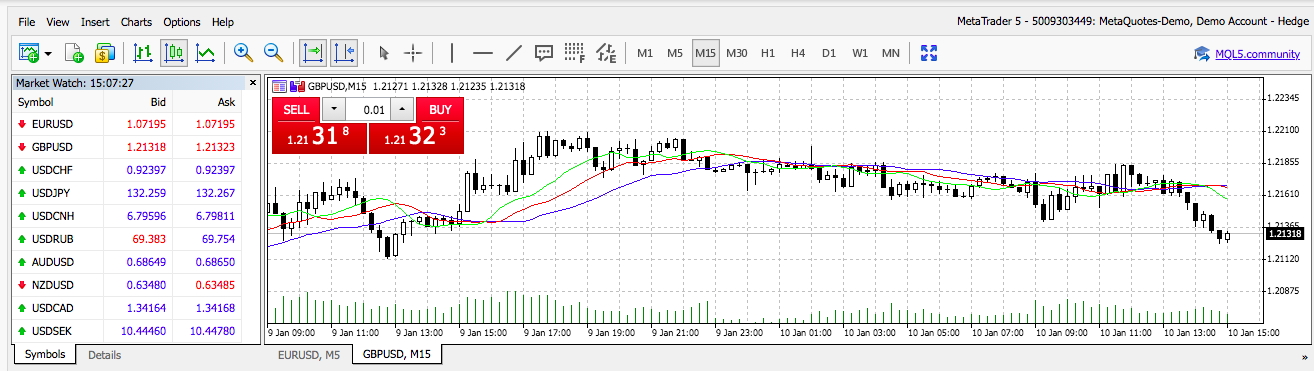
Task: Open the Charts menu
Action: (x=137, y=21)
